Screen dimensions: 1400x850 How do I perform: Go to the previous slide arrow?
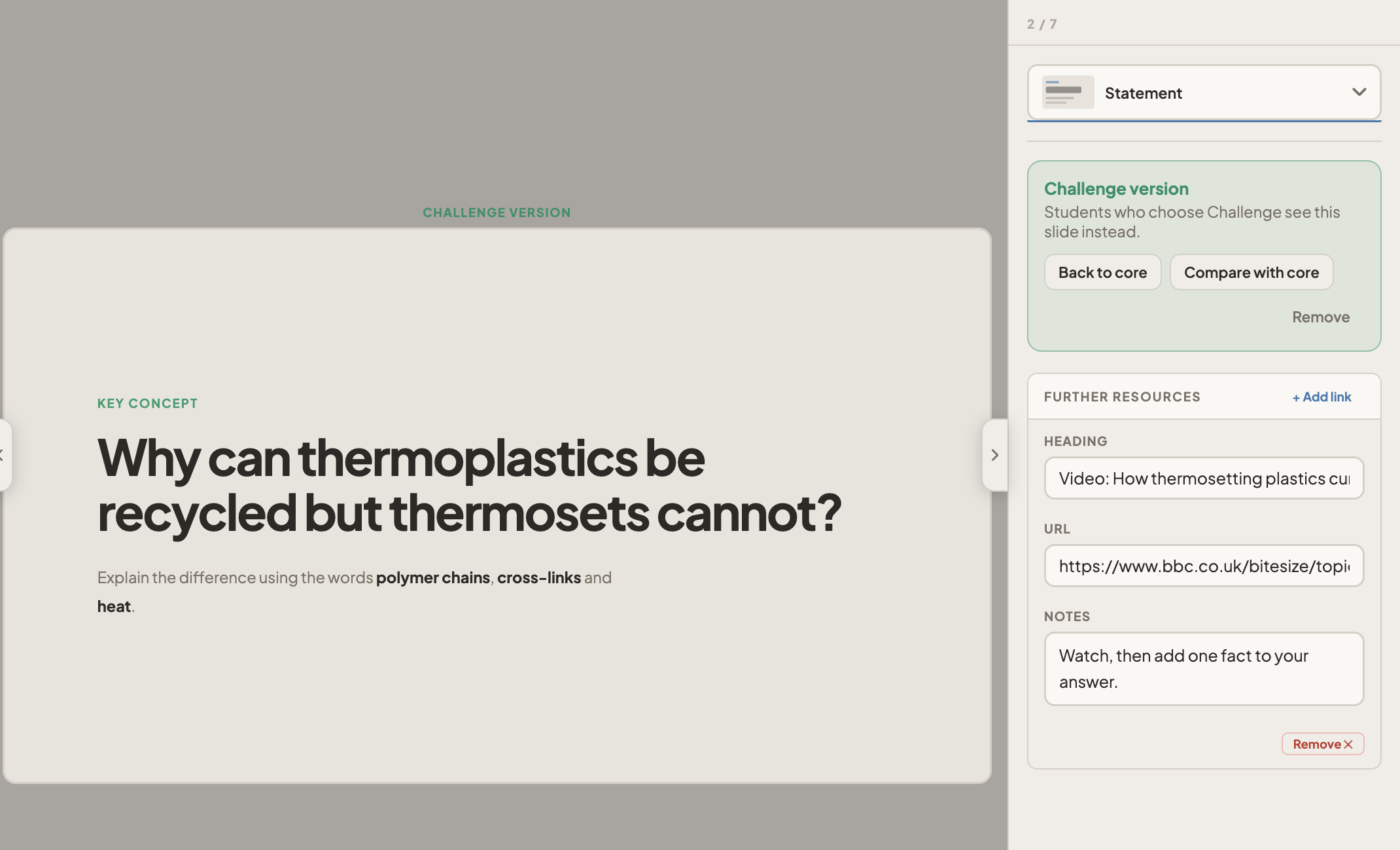pos(4,455)
